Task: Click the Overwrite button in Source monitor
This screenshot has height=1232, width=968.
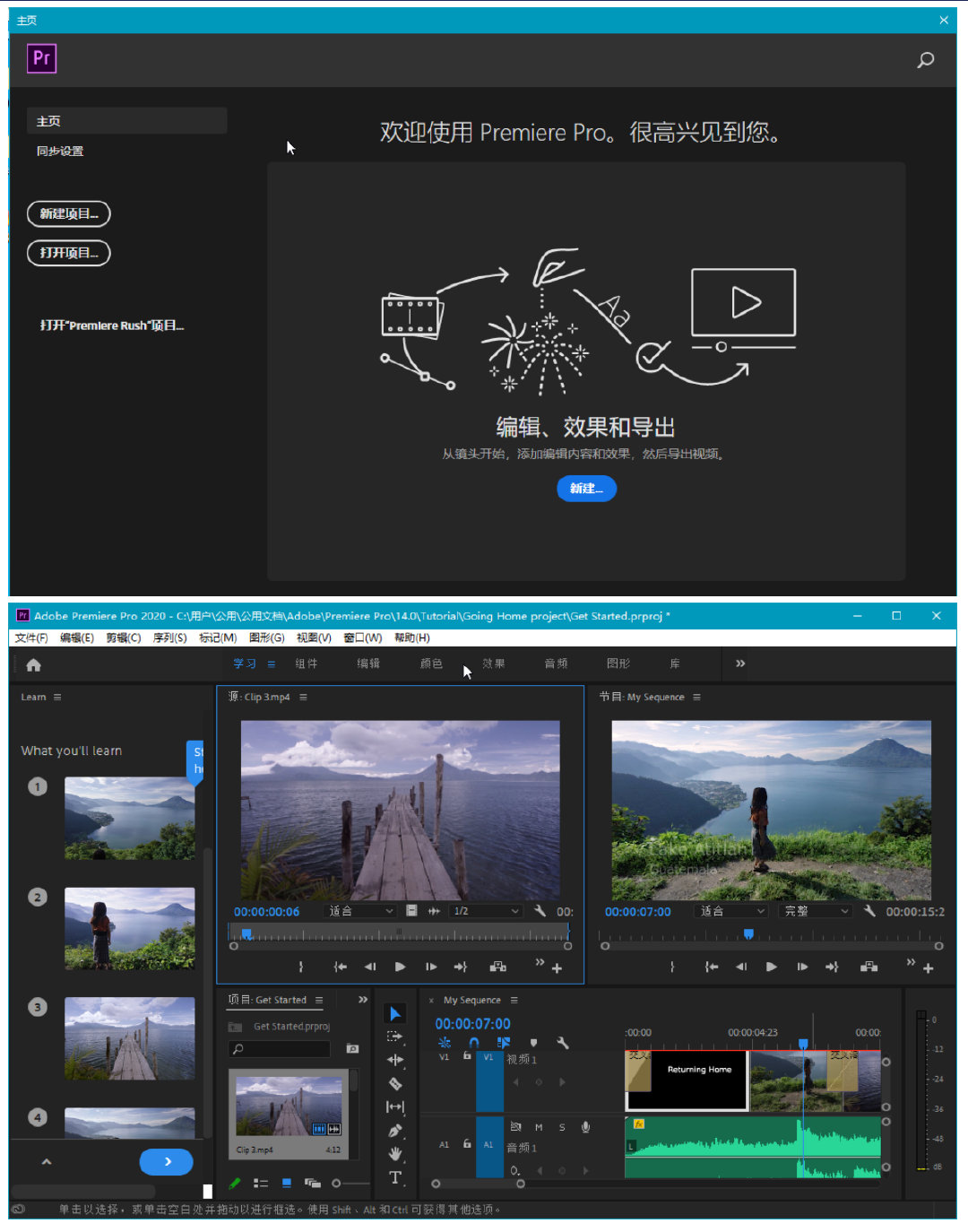Action: click(498, 967)
